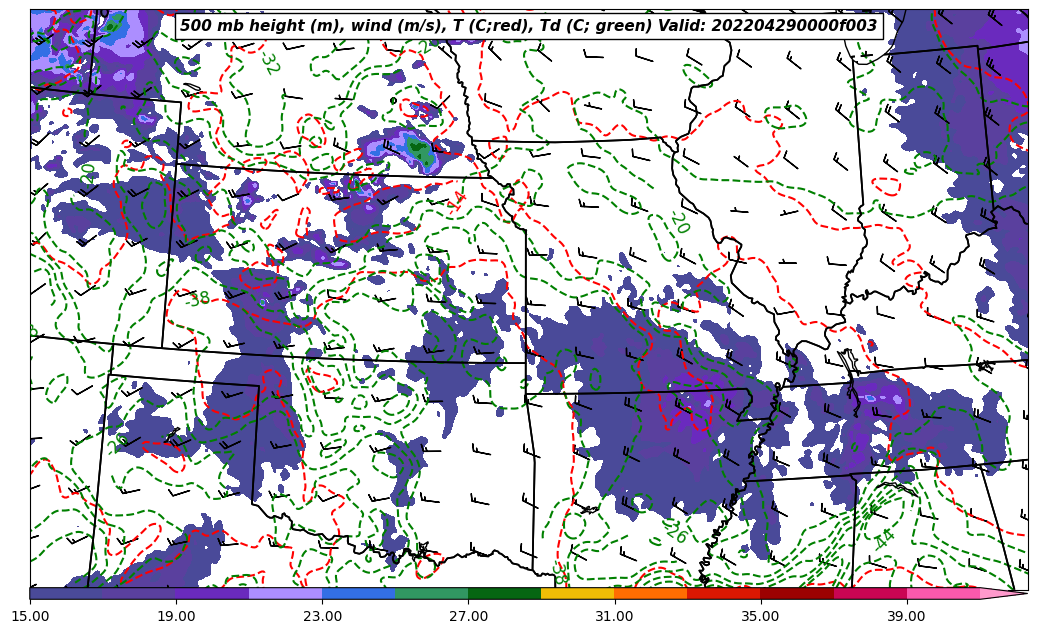Click the orange colorbar segment

650,593
